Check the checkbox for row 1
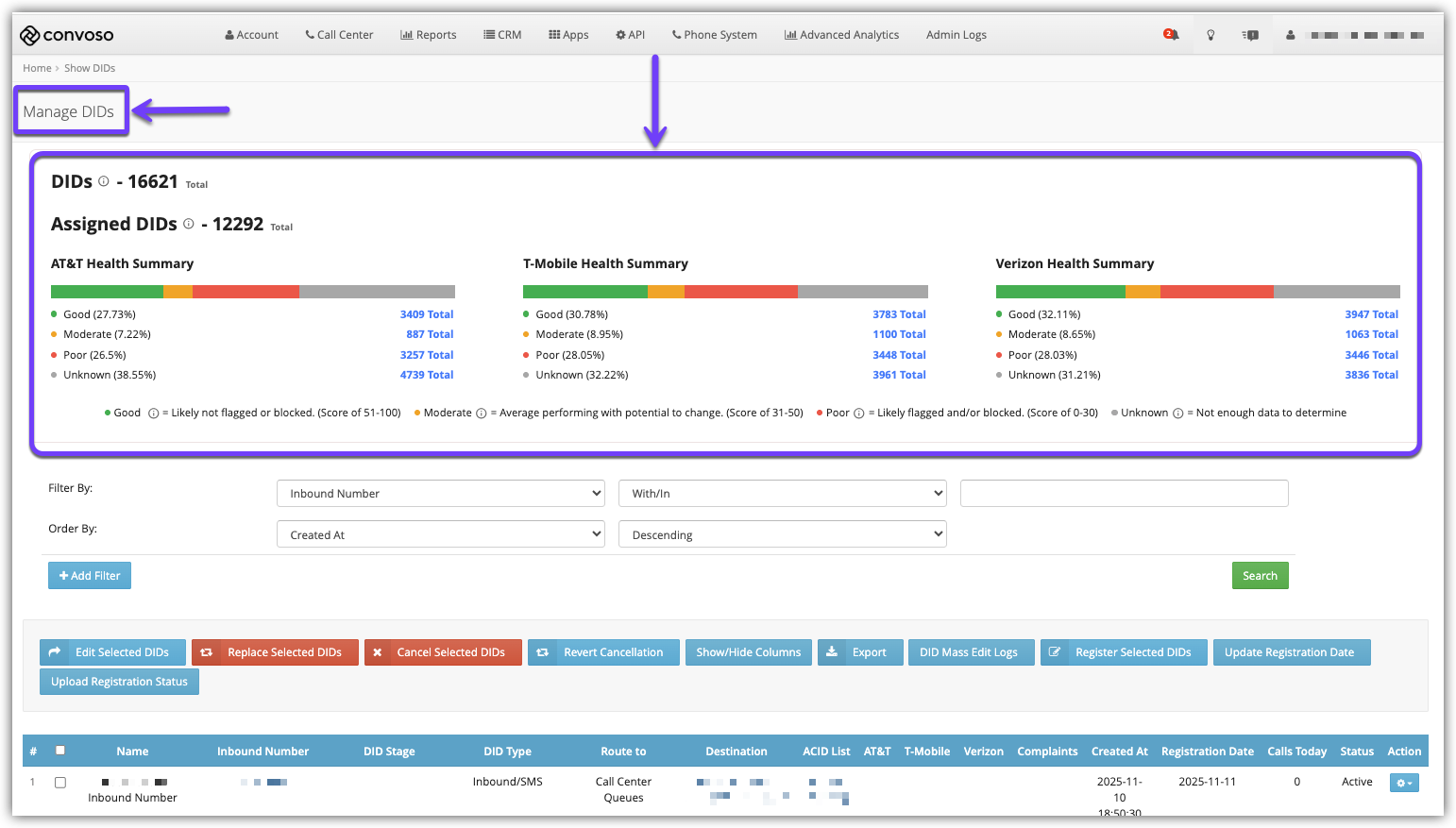The height and width of the screenshot is (828, 1456). point(60,783)
